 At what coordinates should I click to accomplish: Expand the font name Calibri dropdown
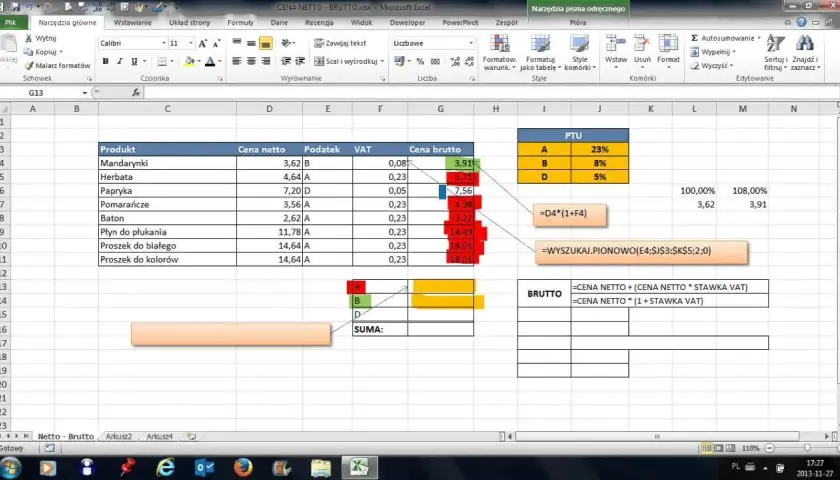[x=163, y=43]
